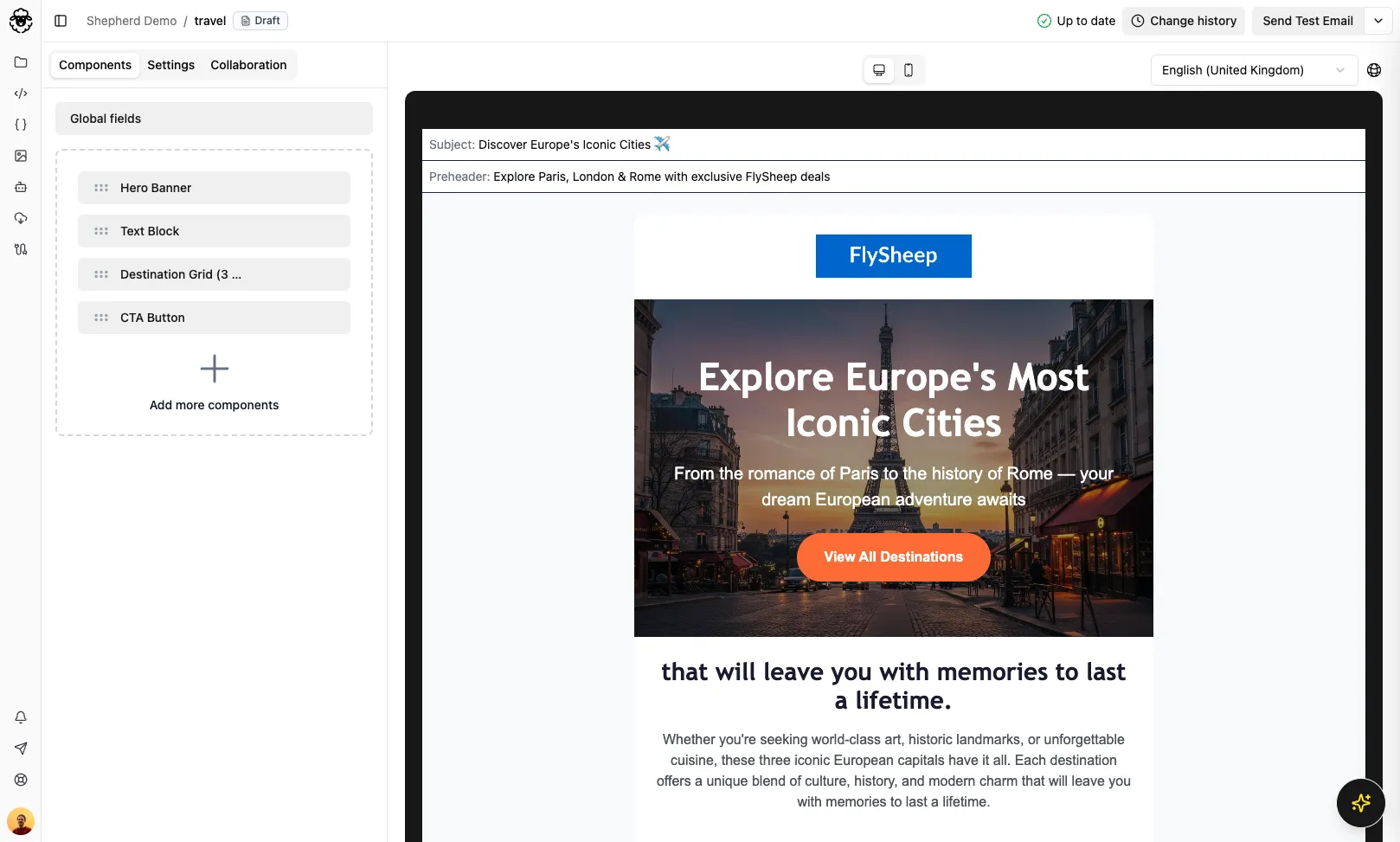Switch to the Settings tab

click(170, 64)
